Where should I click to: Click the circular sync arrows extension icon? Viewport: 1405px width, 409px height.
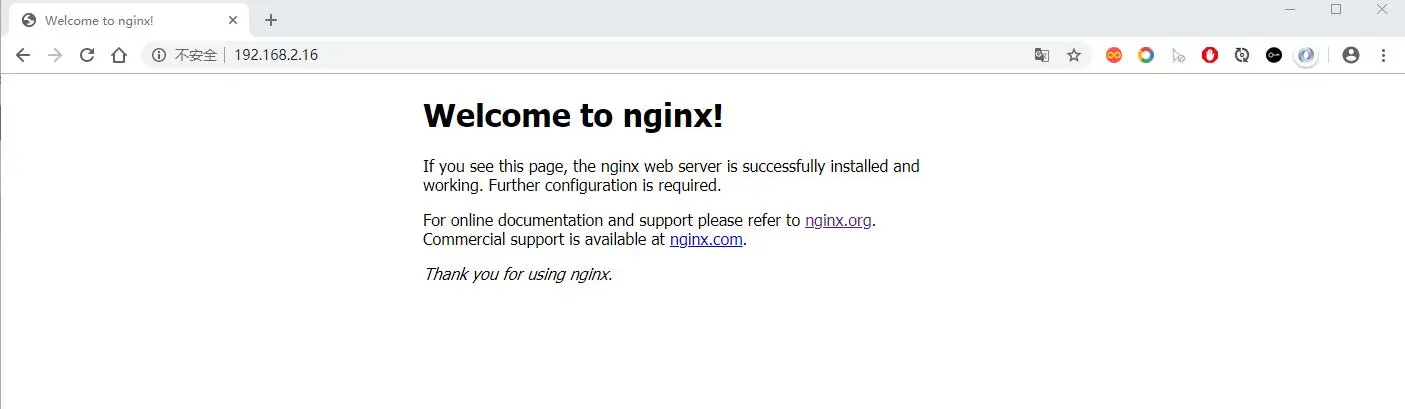1242,56
